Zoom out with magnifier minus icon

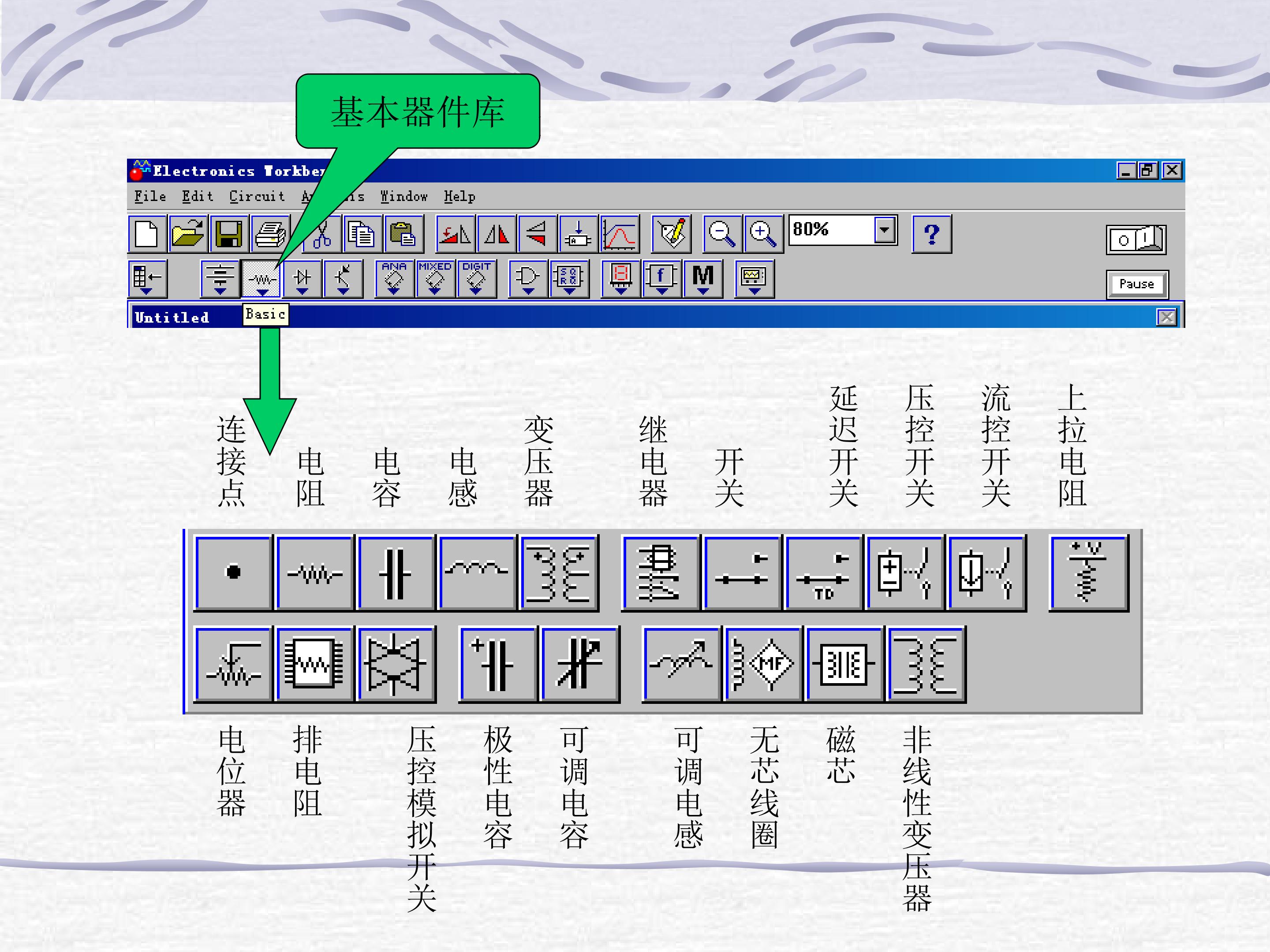pyautogui.click(x=723, y=234)
